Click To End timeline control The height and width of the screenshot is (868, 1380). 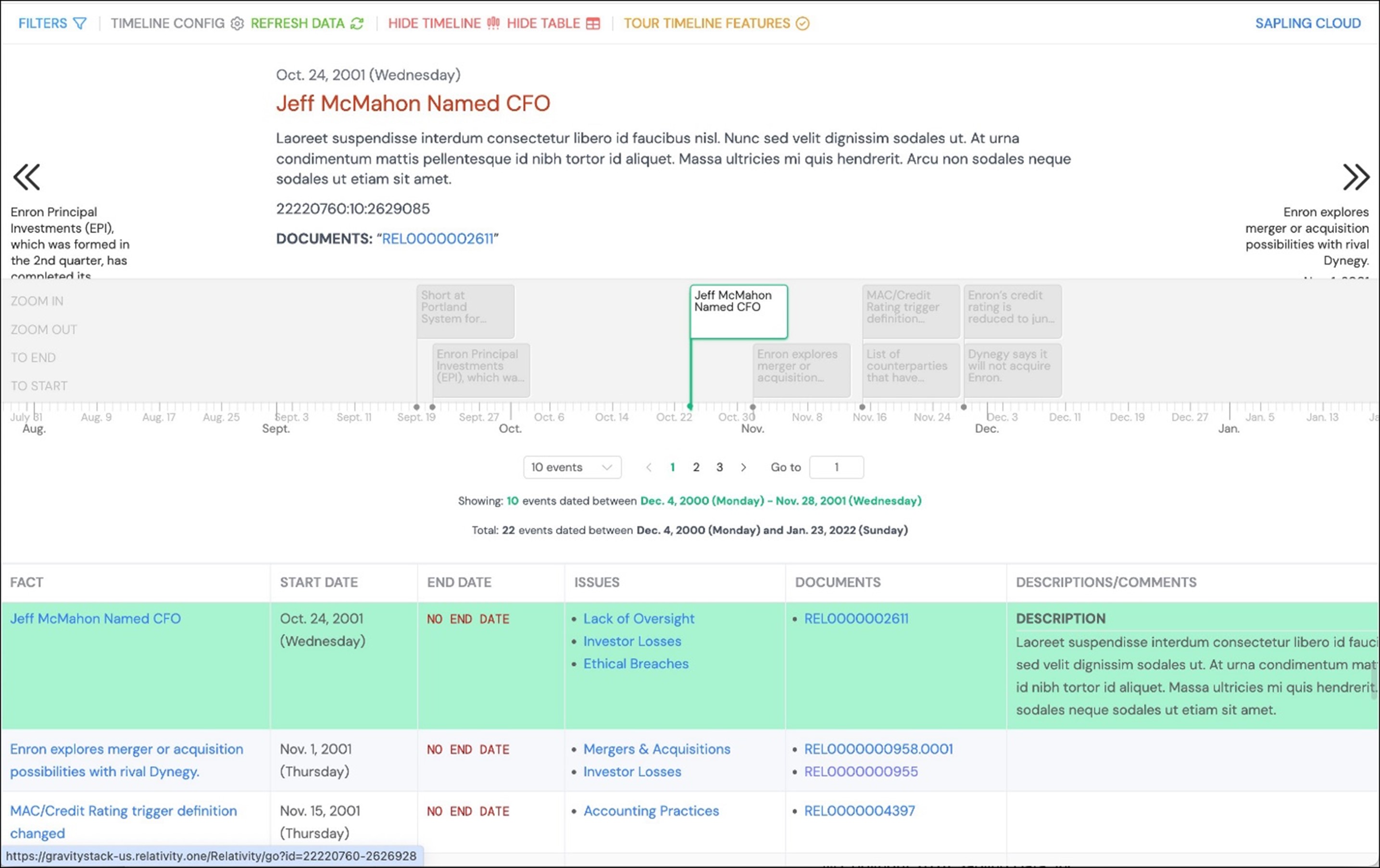[33, 358]
